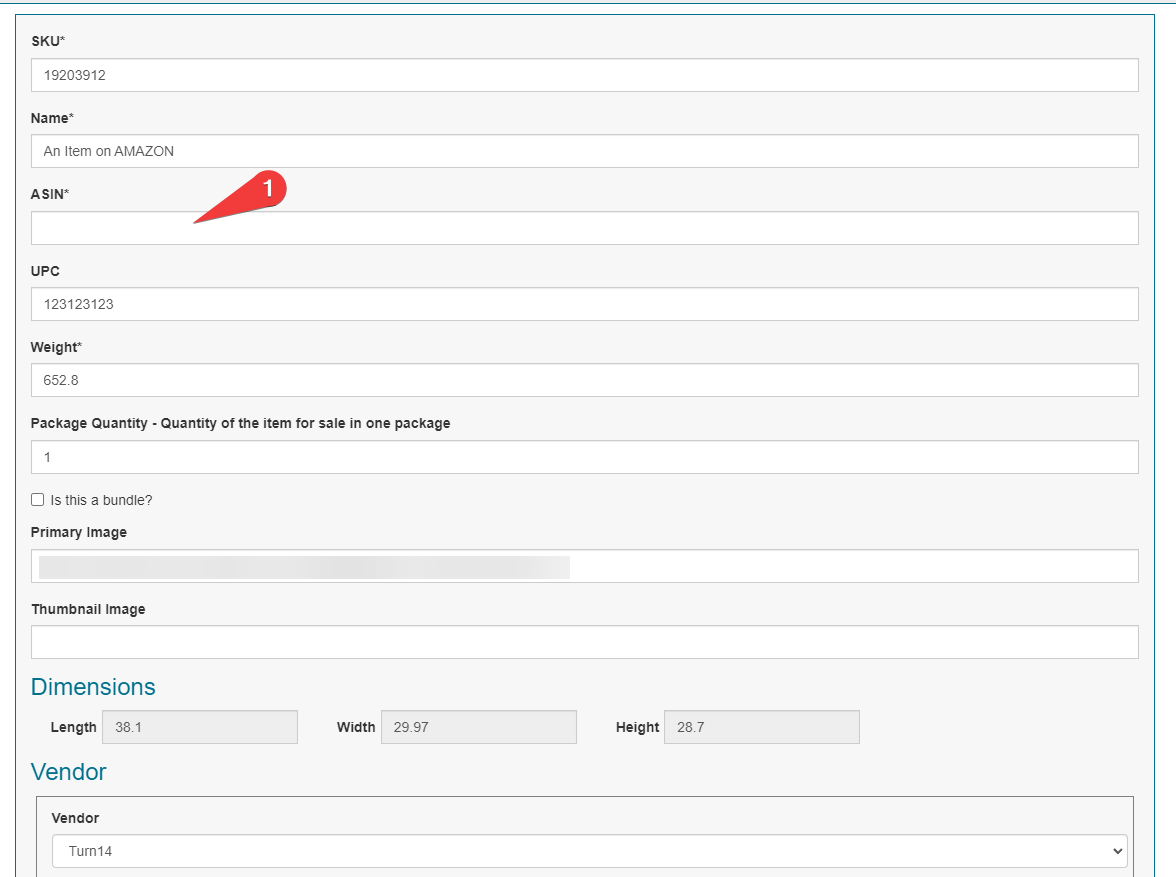Click the 'SKU*' label text
The width and height of the screenshot is (1176, 877).
[x=48, y=41]
